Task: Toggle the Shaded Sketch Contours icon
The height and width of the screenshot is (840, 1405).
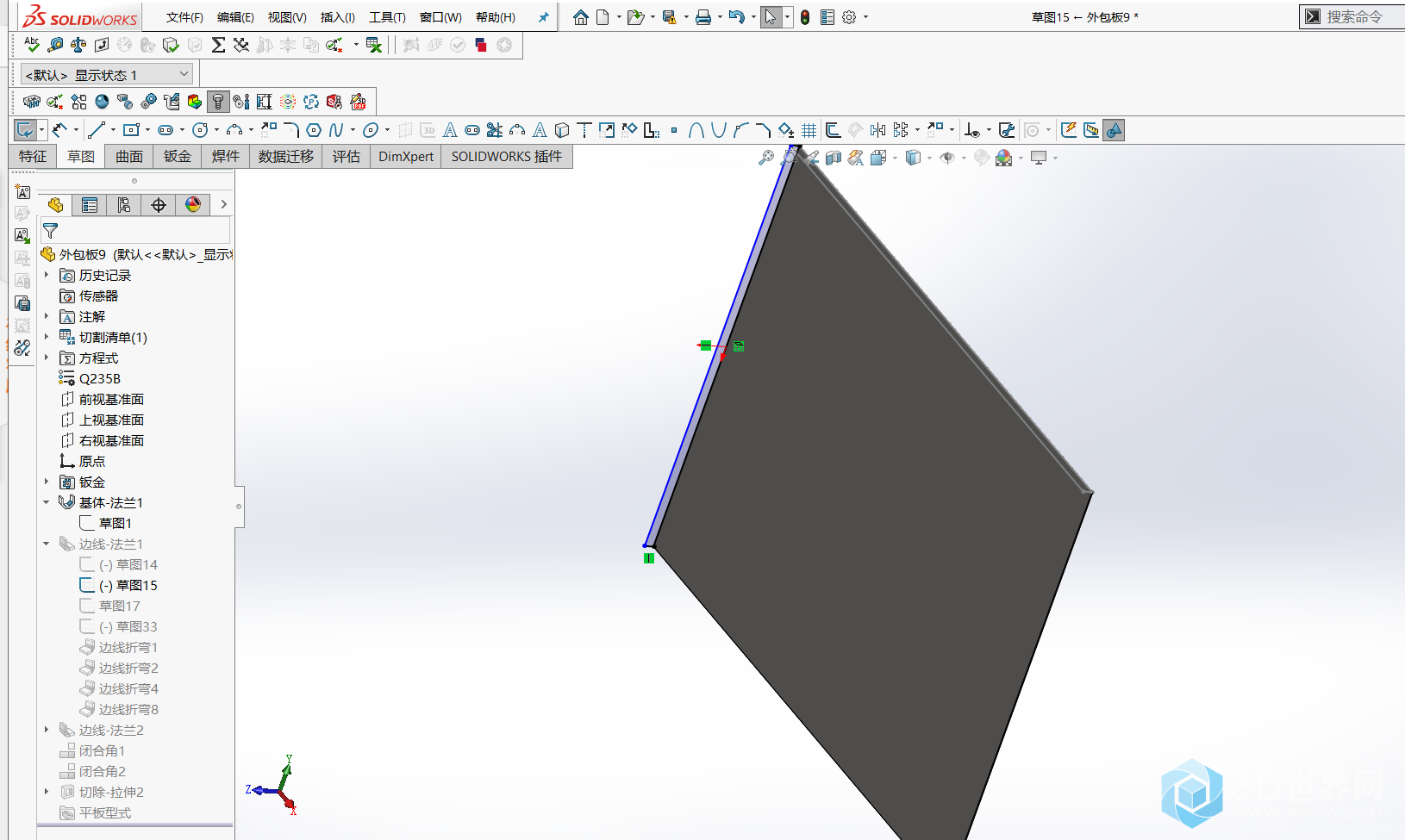Action: tap(1114, 130)
